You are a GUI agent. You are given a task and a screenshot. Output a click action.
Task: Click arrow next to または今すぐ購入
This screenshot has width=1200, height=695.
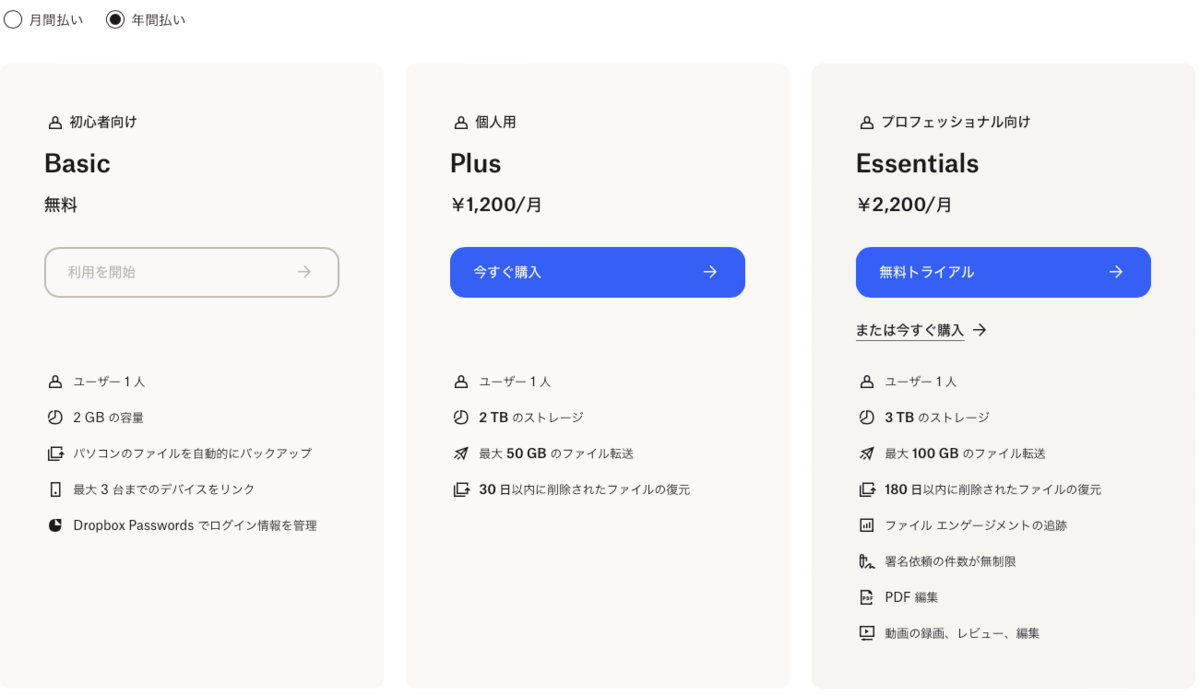[980, 330]
